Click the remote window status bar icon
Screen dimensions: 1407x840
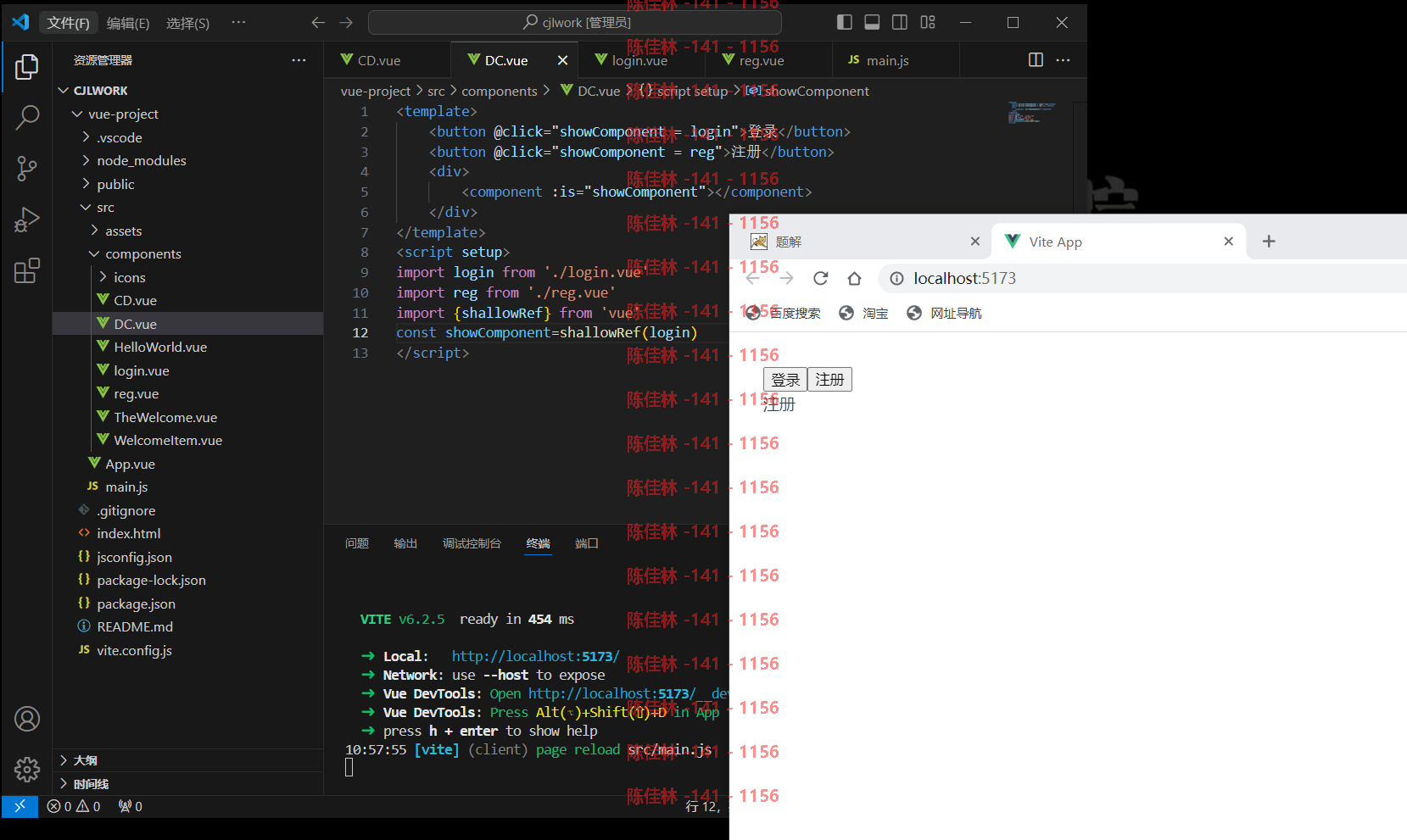[x=20, y=806]
